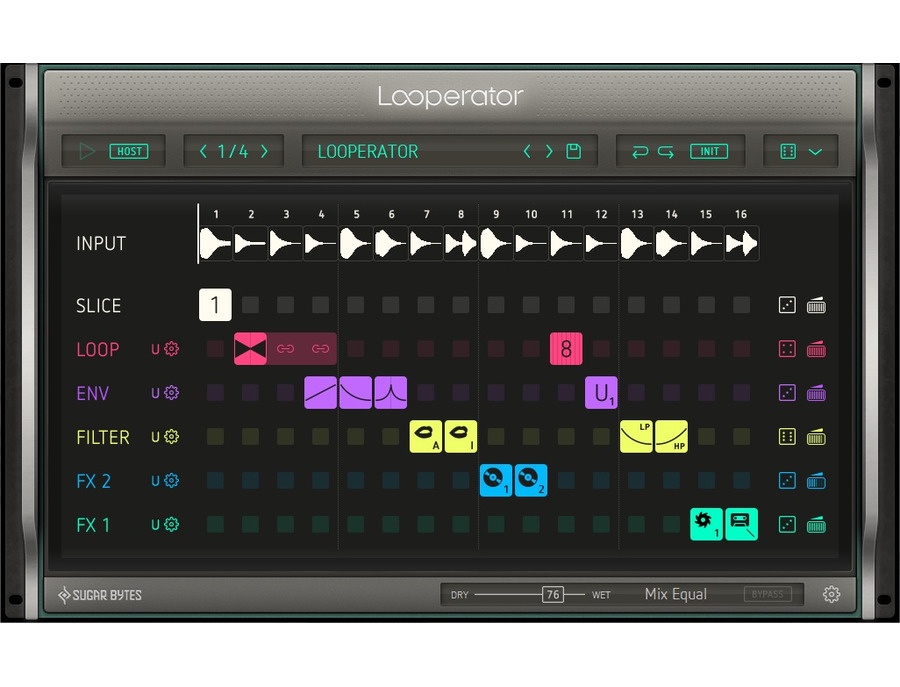Click the empty FX 1 step under column 1
Image resolution: width=900 pixels, height=687 pixels.
pyautogui.click(x=215, y=524)
